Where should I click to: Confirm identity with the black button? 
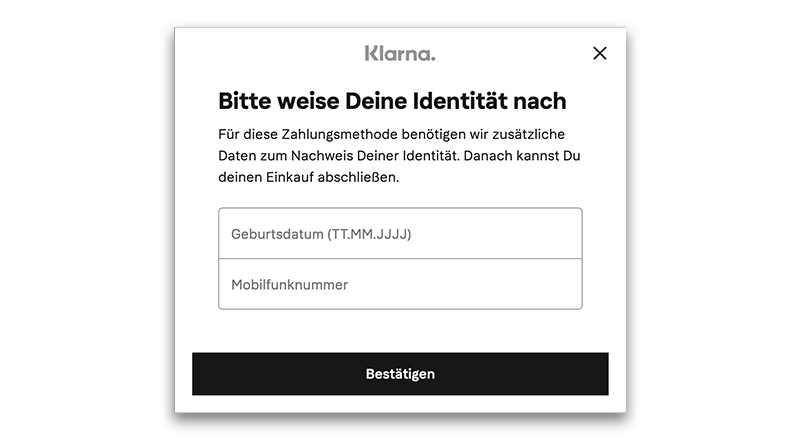pos(400,374)
